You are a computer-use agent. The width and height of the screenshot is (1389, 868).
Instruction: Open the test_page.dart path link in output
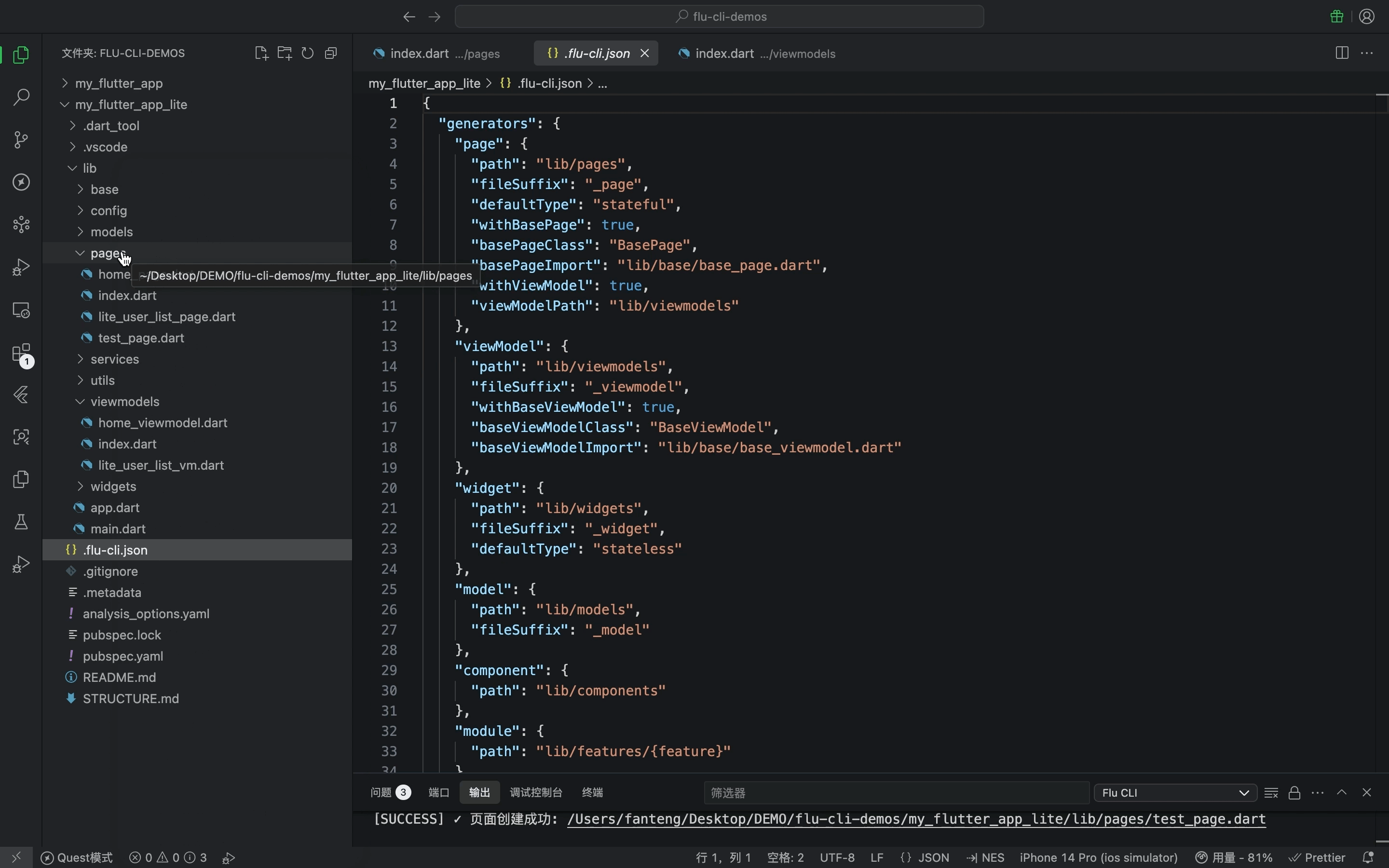coord(916,819)
